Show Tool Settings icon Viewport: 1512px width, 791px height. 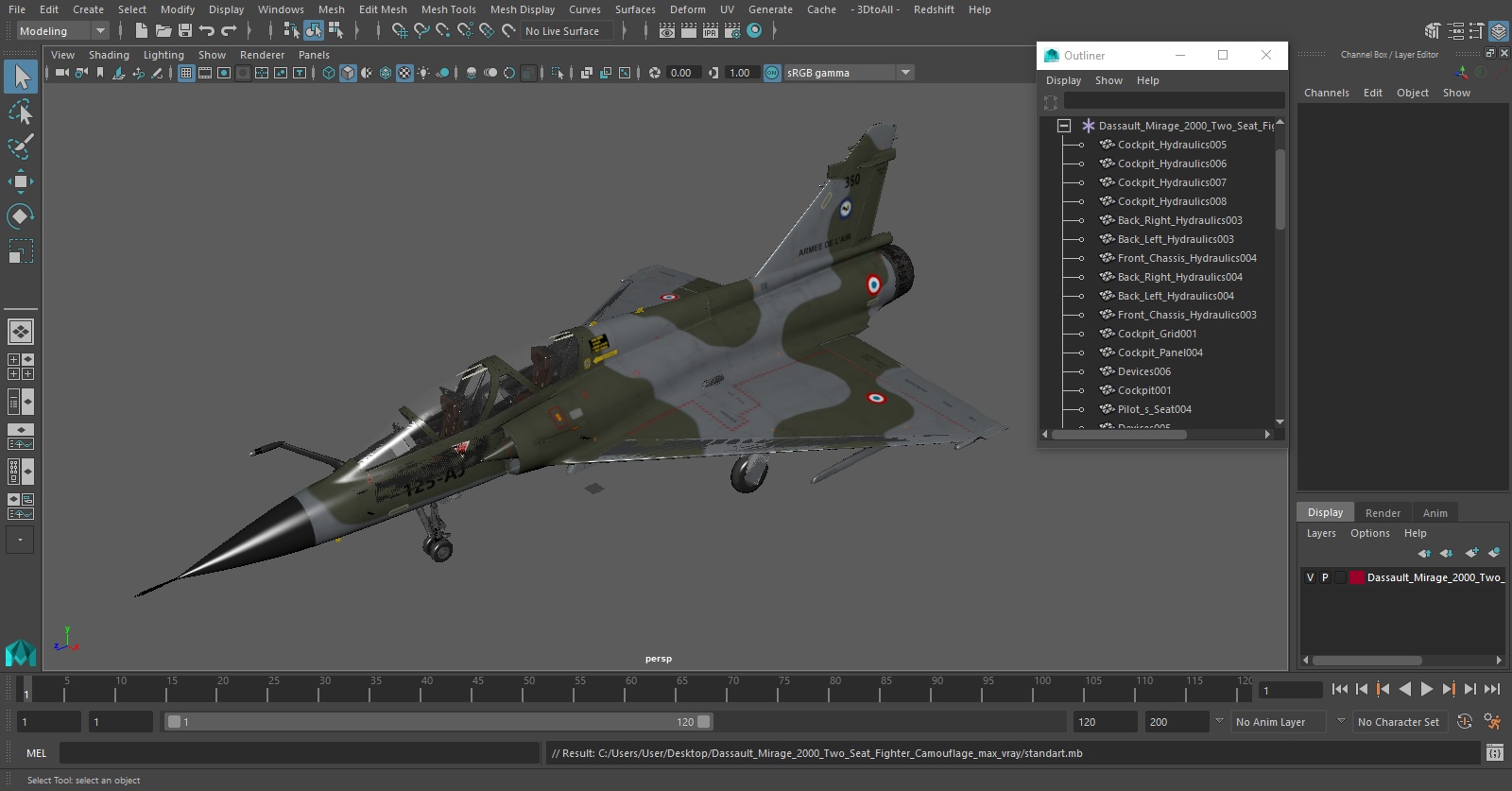(x=1476, y=31)
